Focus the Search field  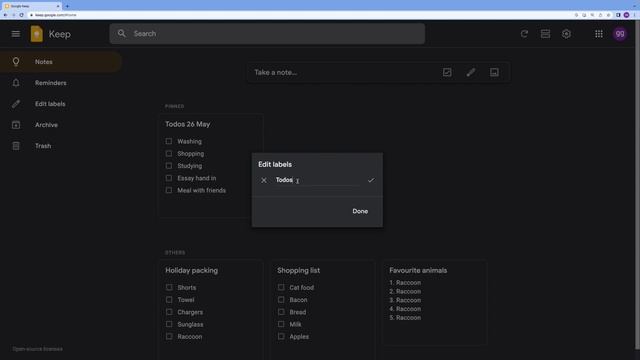point(267,33)
